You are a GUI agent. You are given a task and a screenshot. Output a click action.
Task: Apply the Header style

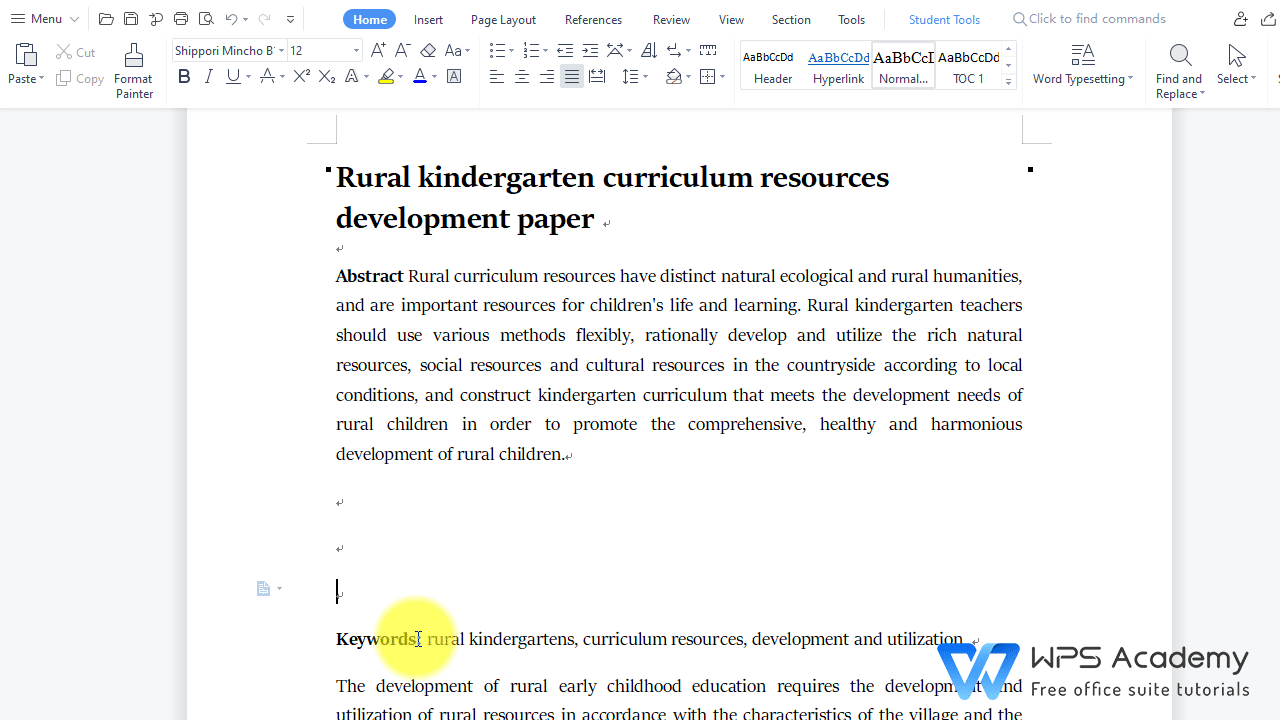coord(773,66)
